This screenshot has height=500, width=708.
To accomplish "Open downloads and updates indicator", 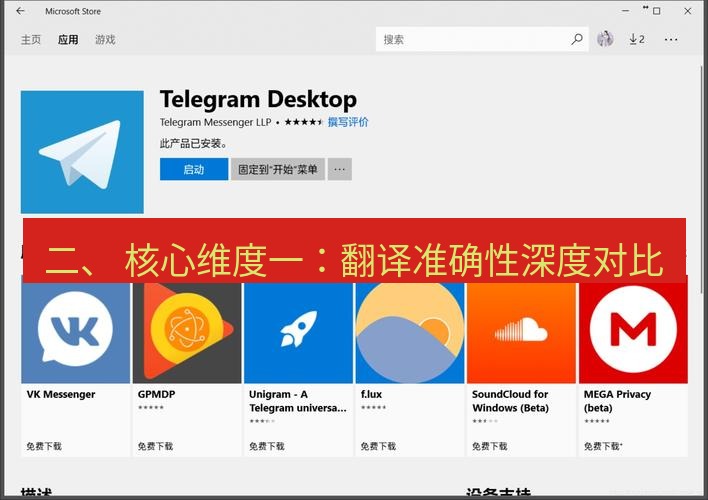I will pyautogui.click(x=637, y=39).
